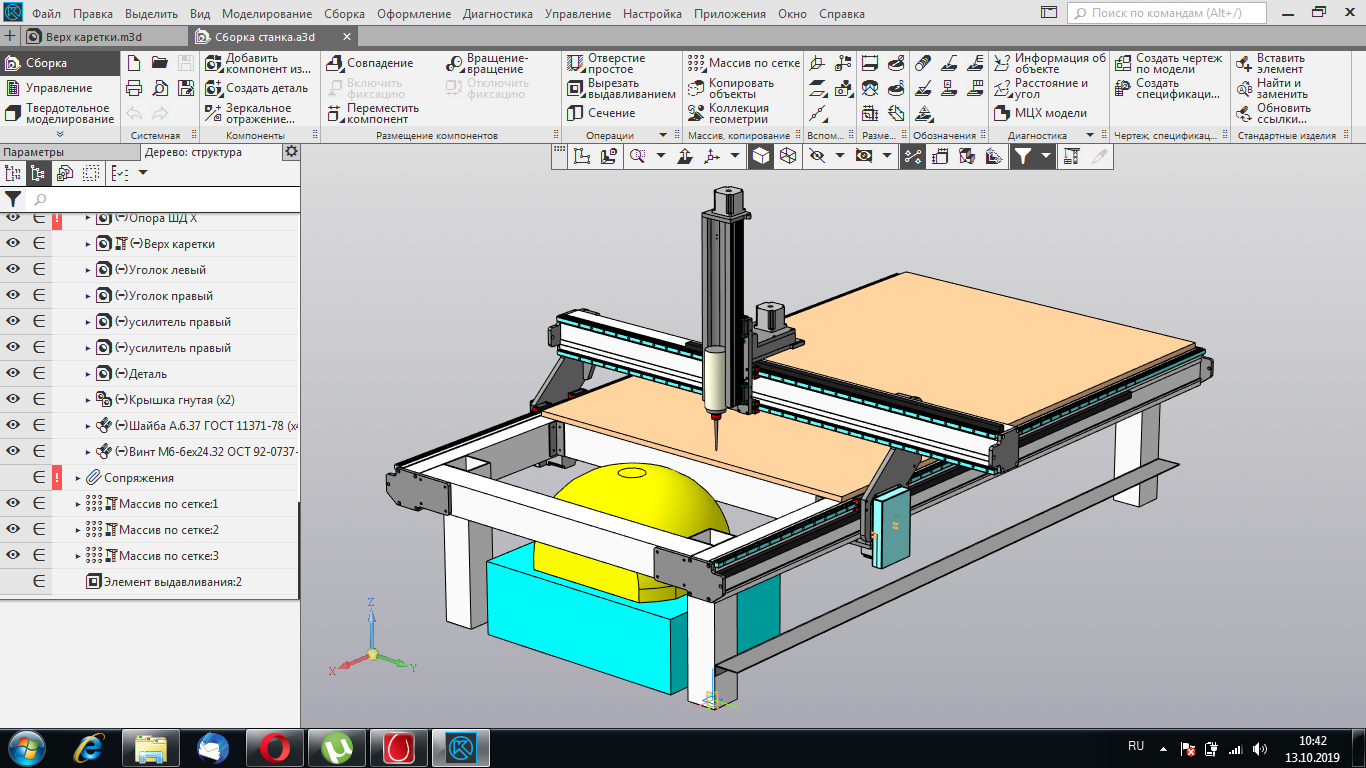Expand the Верх каретки tree node
The width and height of the screenshot is (1366, 768).
(88, 244)
